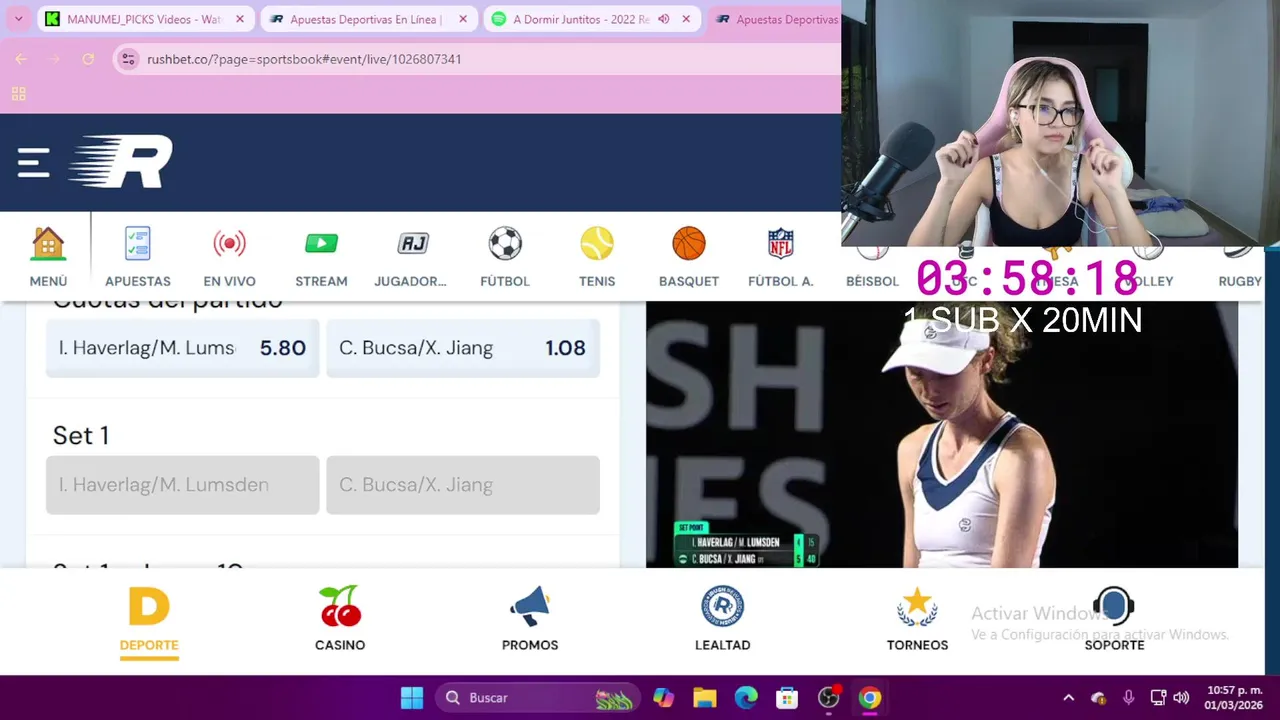
Task: Click the browser back arrow
Action: tap(21, 59)
